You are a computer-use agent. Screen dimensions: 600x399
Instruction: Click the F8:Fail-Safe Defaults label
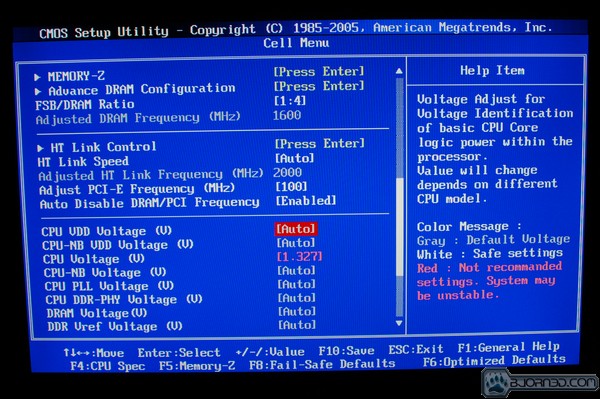pos(322,364)
